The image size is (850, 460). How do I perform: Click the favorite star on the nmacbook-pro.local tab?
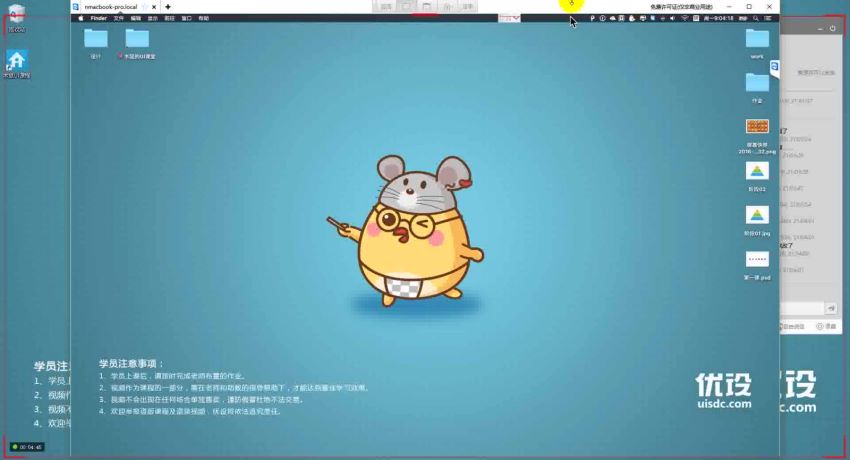pyautogui.click(x=144, y=7)
